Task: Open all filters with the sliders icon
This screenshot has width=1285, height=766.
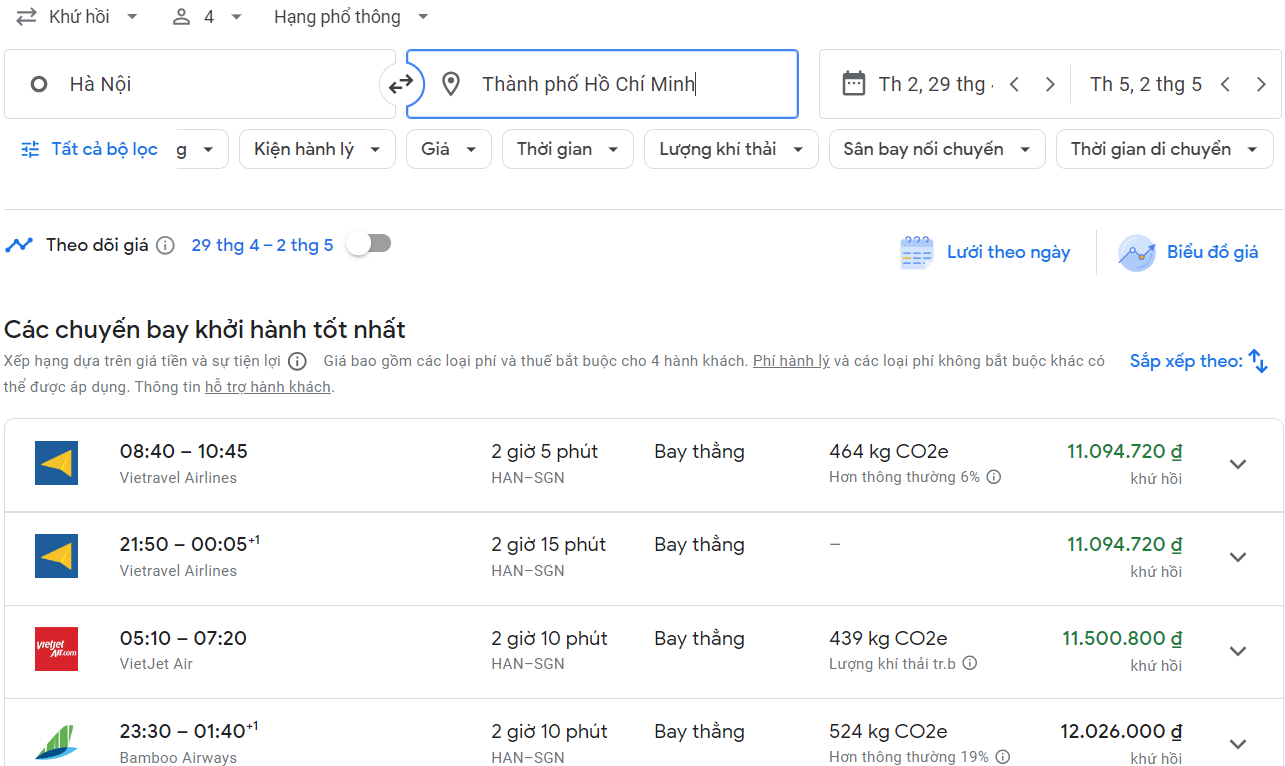Action: tap(31, 150)
